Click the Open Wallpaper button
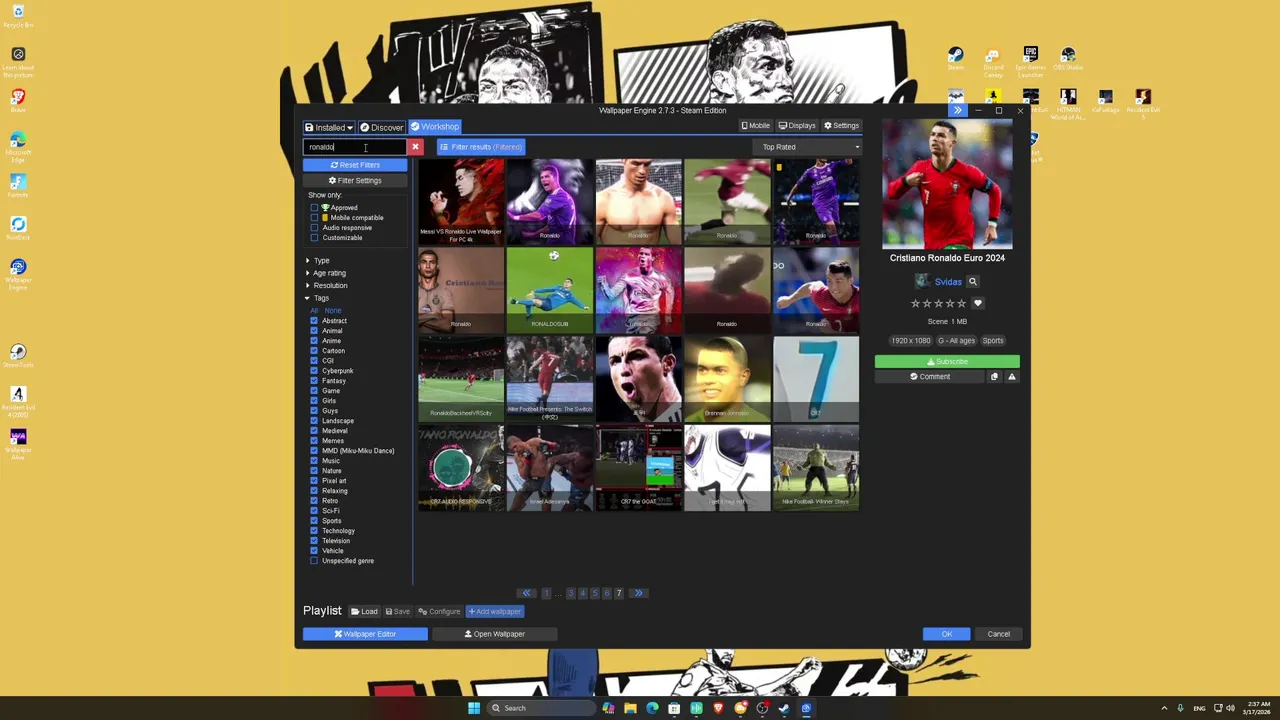The height and width of the screenshot is (720, 1280). pyautogui.click(x=494, y=634)
